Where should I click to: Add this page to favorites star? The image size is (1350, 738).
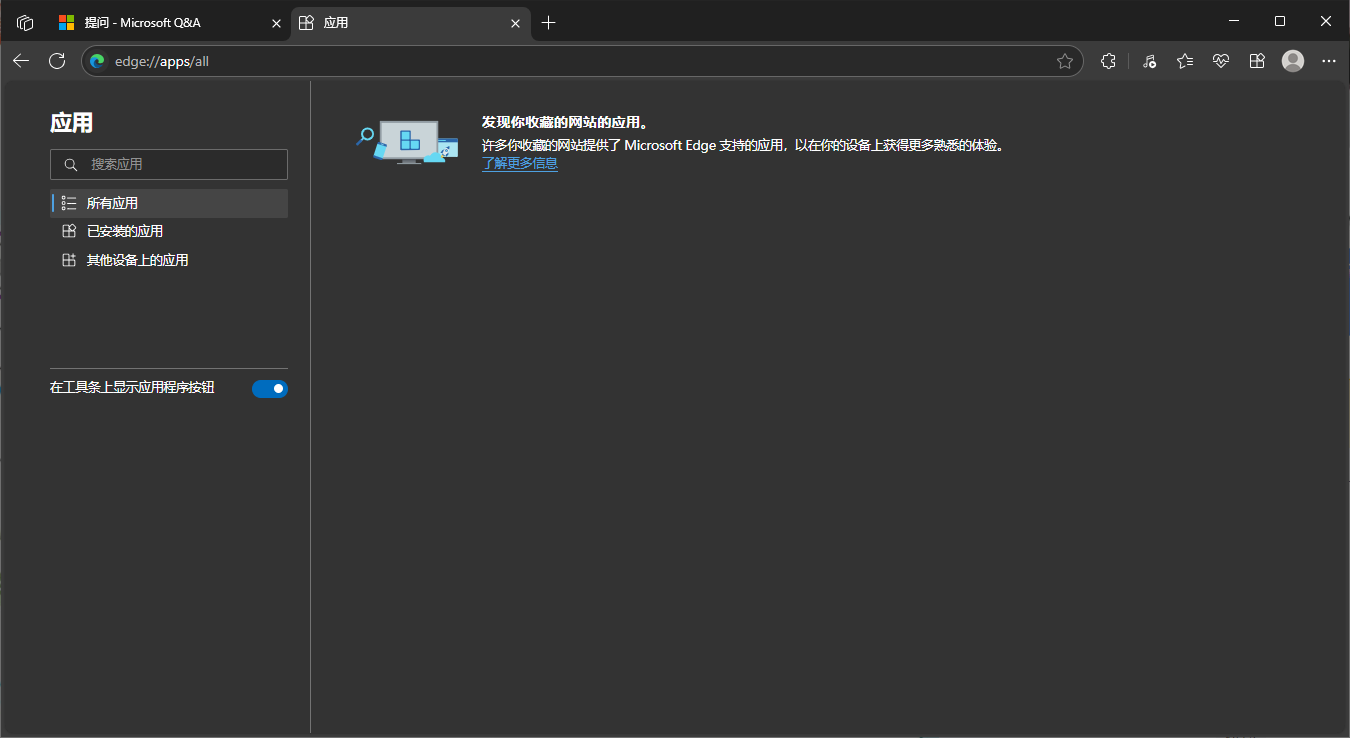coord(1065,61)
